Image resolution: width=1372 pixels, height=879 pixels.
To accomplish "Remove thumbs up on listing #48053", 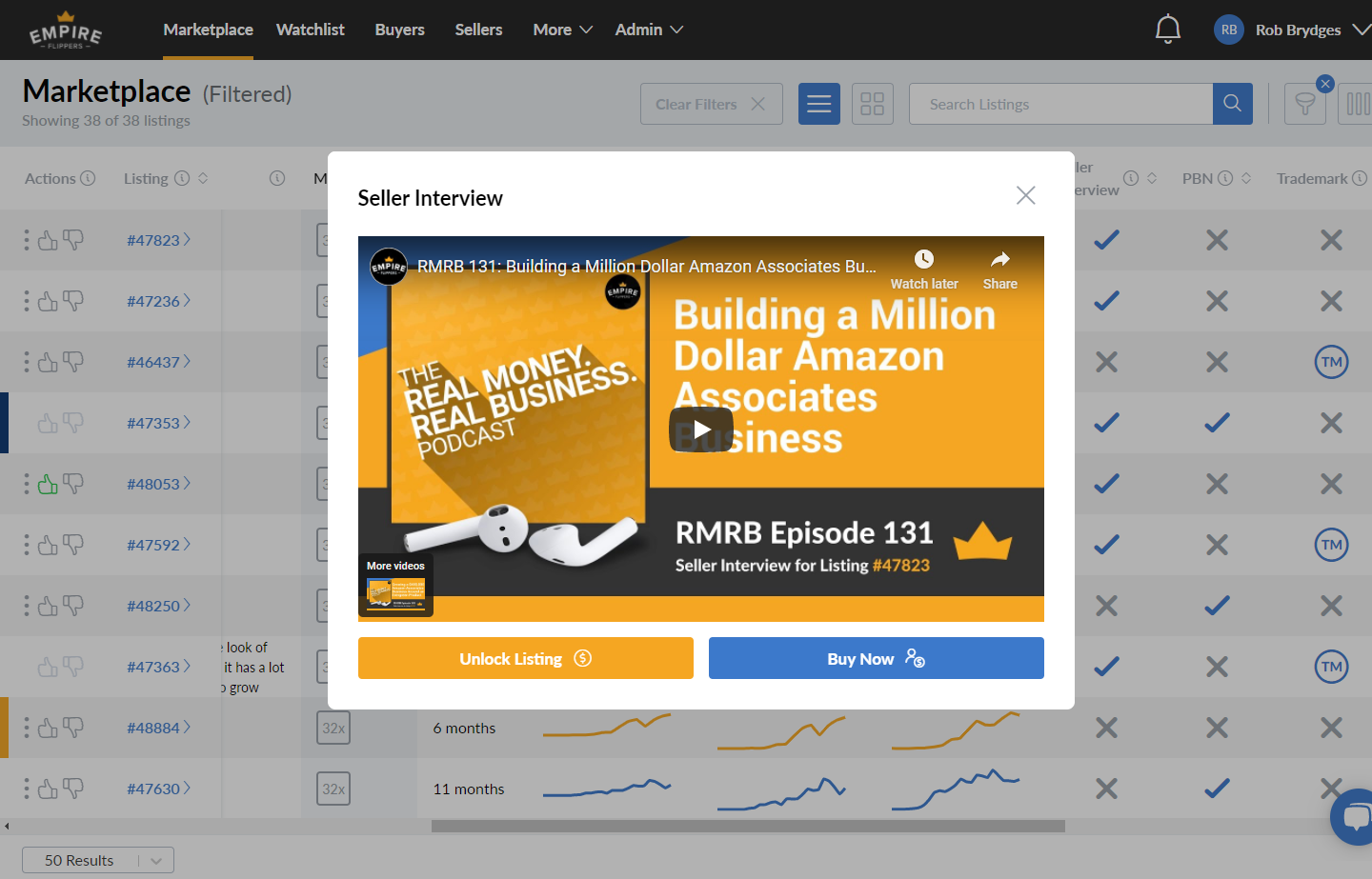I will coord(48,484).
